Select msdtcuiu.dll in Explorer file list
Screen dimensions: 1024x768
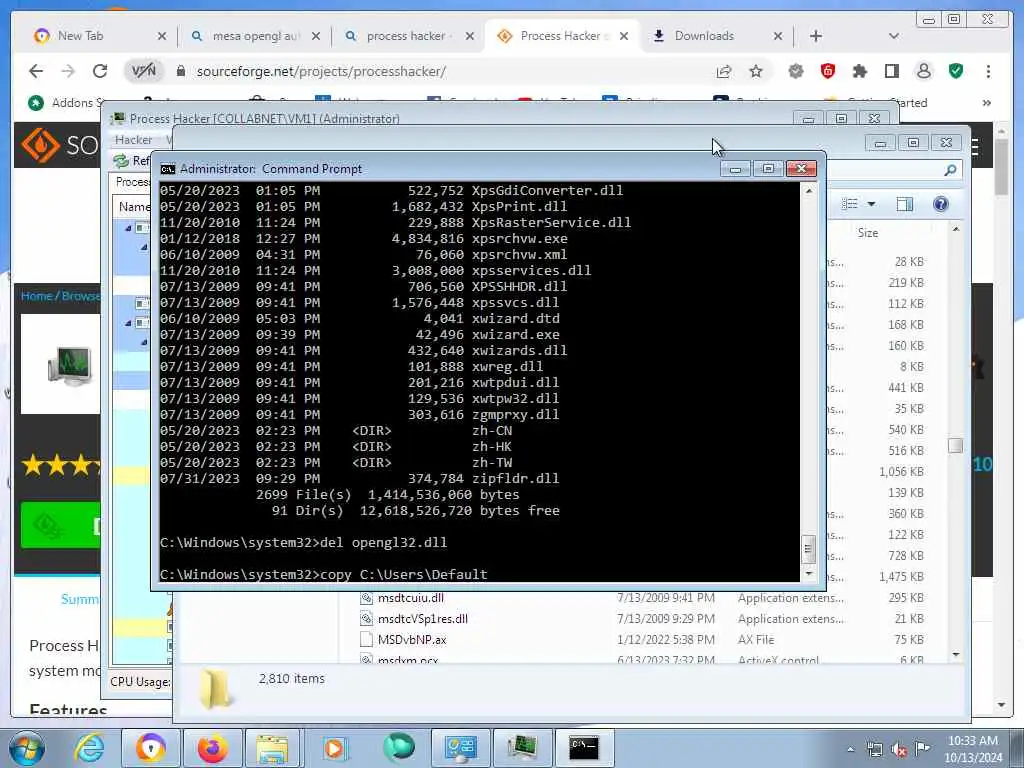point(411,598)
